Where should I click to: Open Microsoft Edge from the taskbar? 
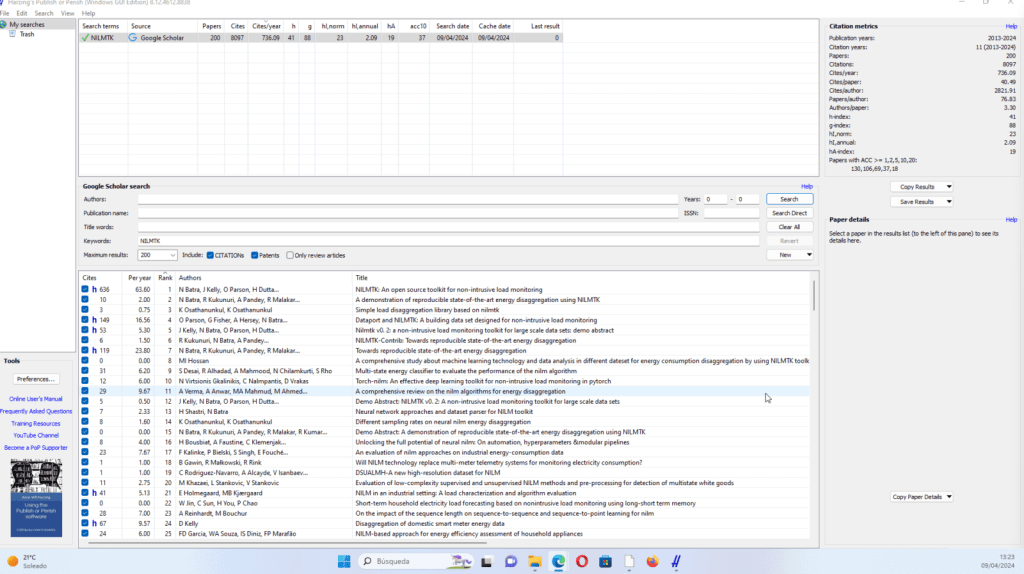[x=558, y=561]
